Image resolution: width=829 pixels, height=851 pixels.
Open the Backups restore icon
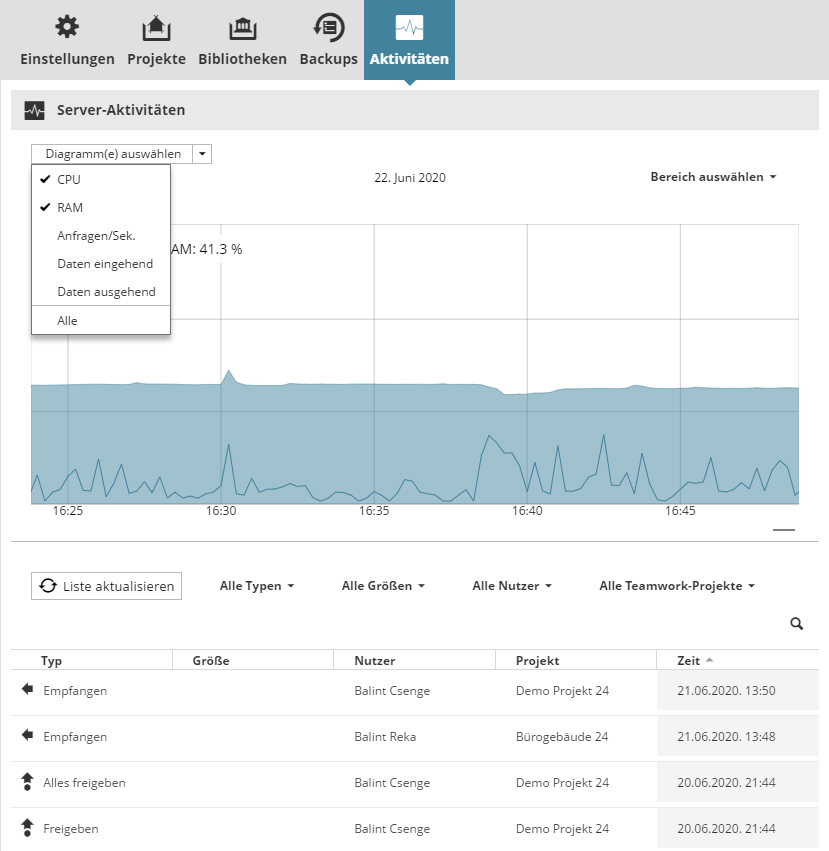pyautogui.click(x=328, y=27)
